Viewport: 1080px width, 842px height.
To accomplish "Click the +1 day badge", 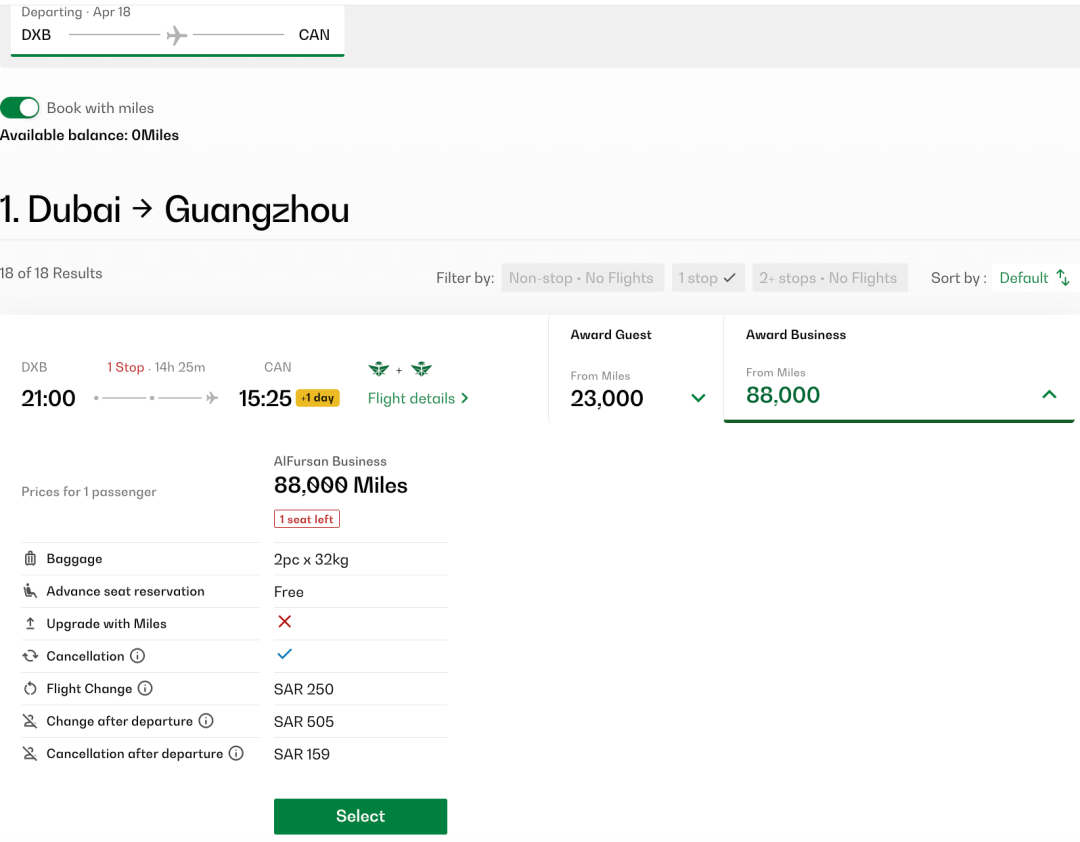I will (x=318, y=398).
